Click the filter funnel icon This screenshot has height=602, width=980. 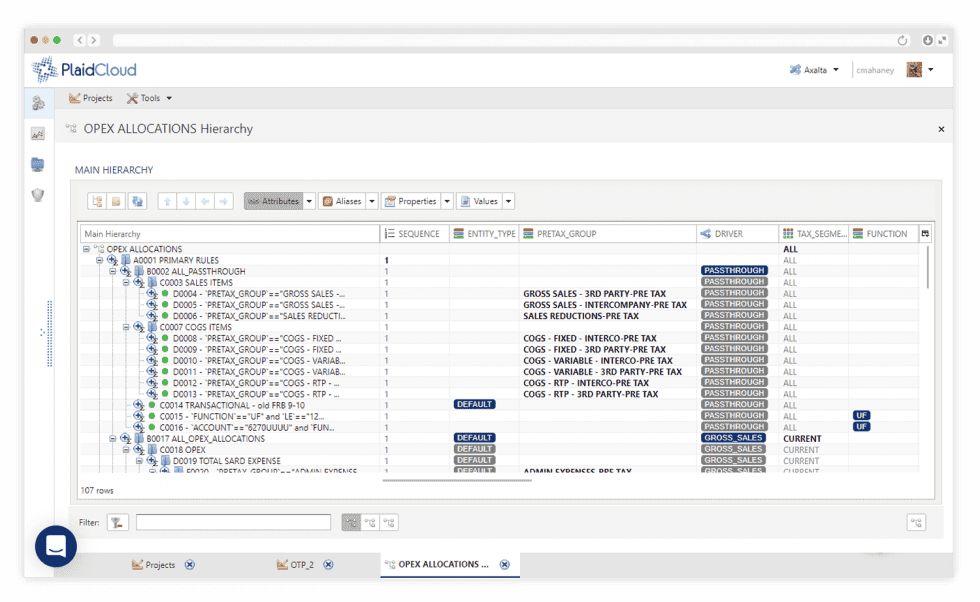pyautogui.click(x=118, y=523)
